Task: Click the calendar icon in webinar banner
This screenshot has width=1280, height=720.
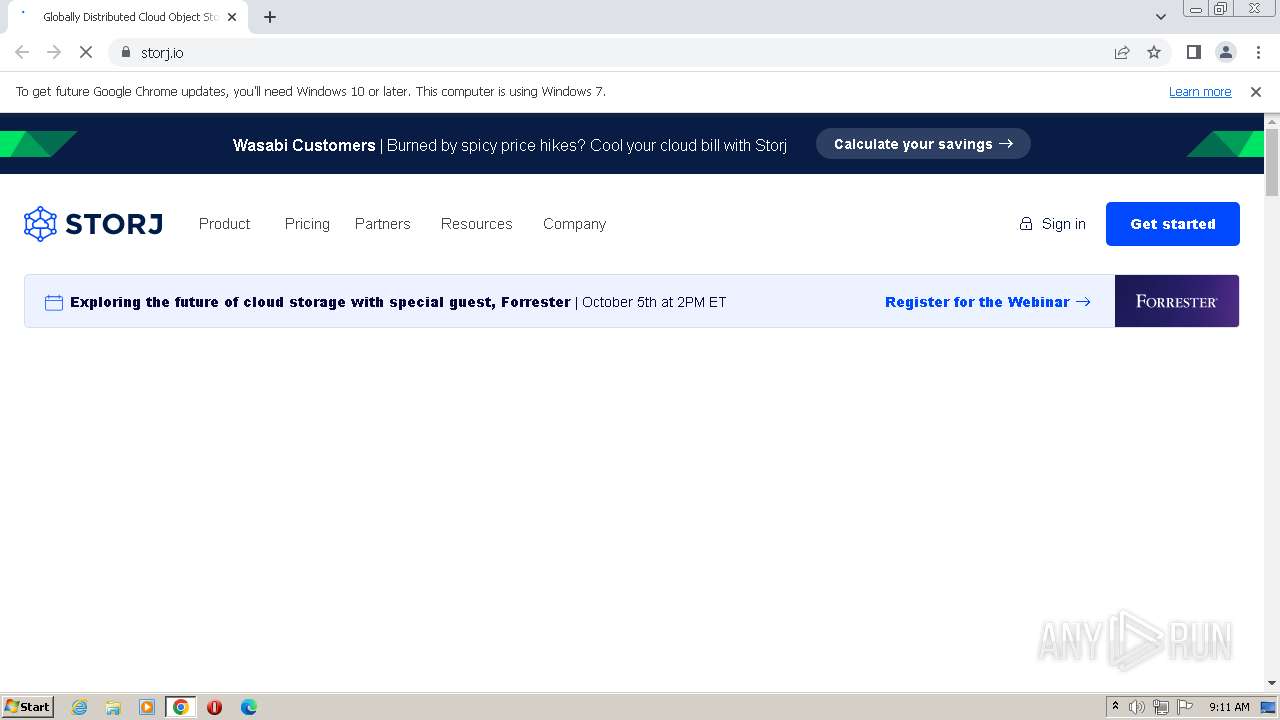Action: point(54,302)
